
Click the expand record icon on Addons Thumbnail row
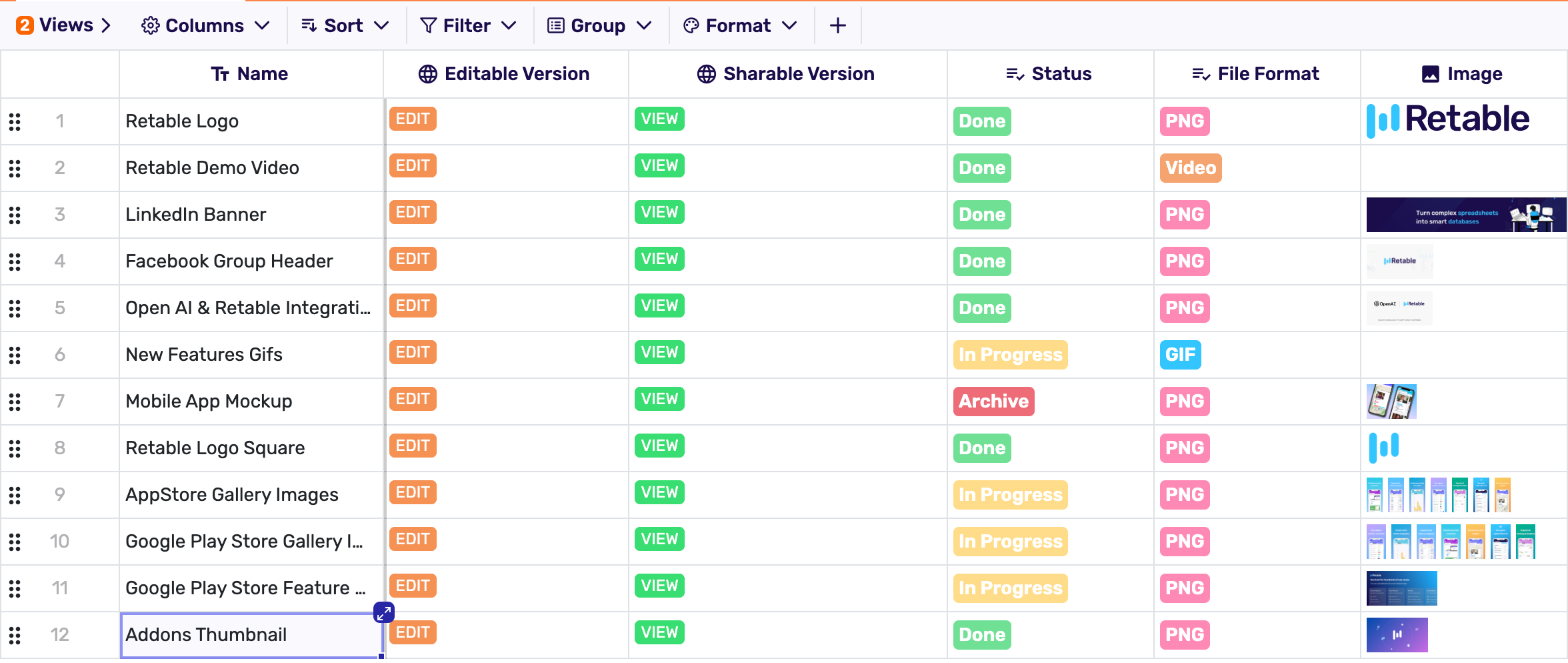tap(383, 612)
